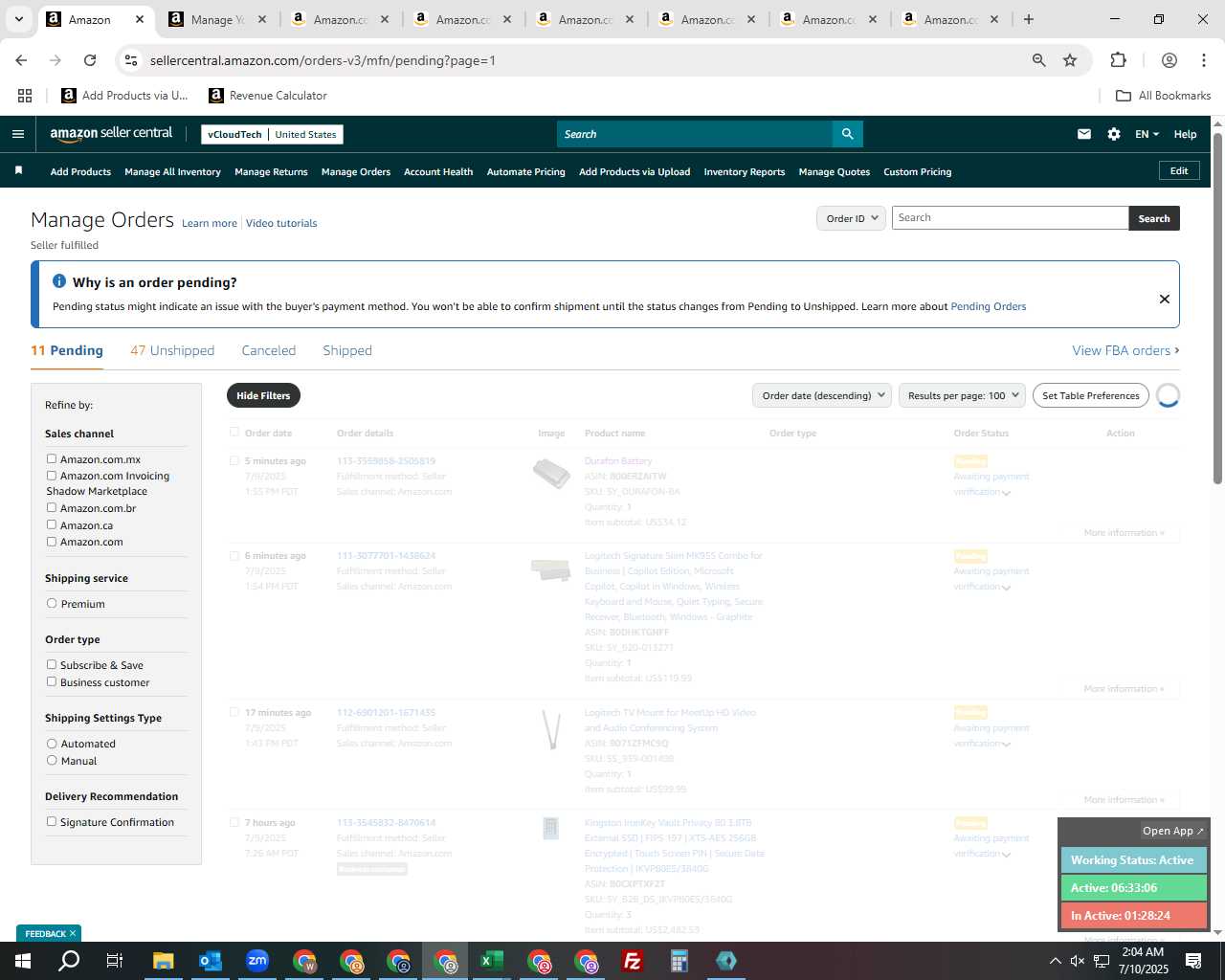The image size is (1225, 980).
Task: Open Outlook from the taskbar
Action: 211,961
